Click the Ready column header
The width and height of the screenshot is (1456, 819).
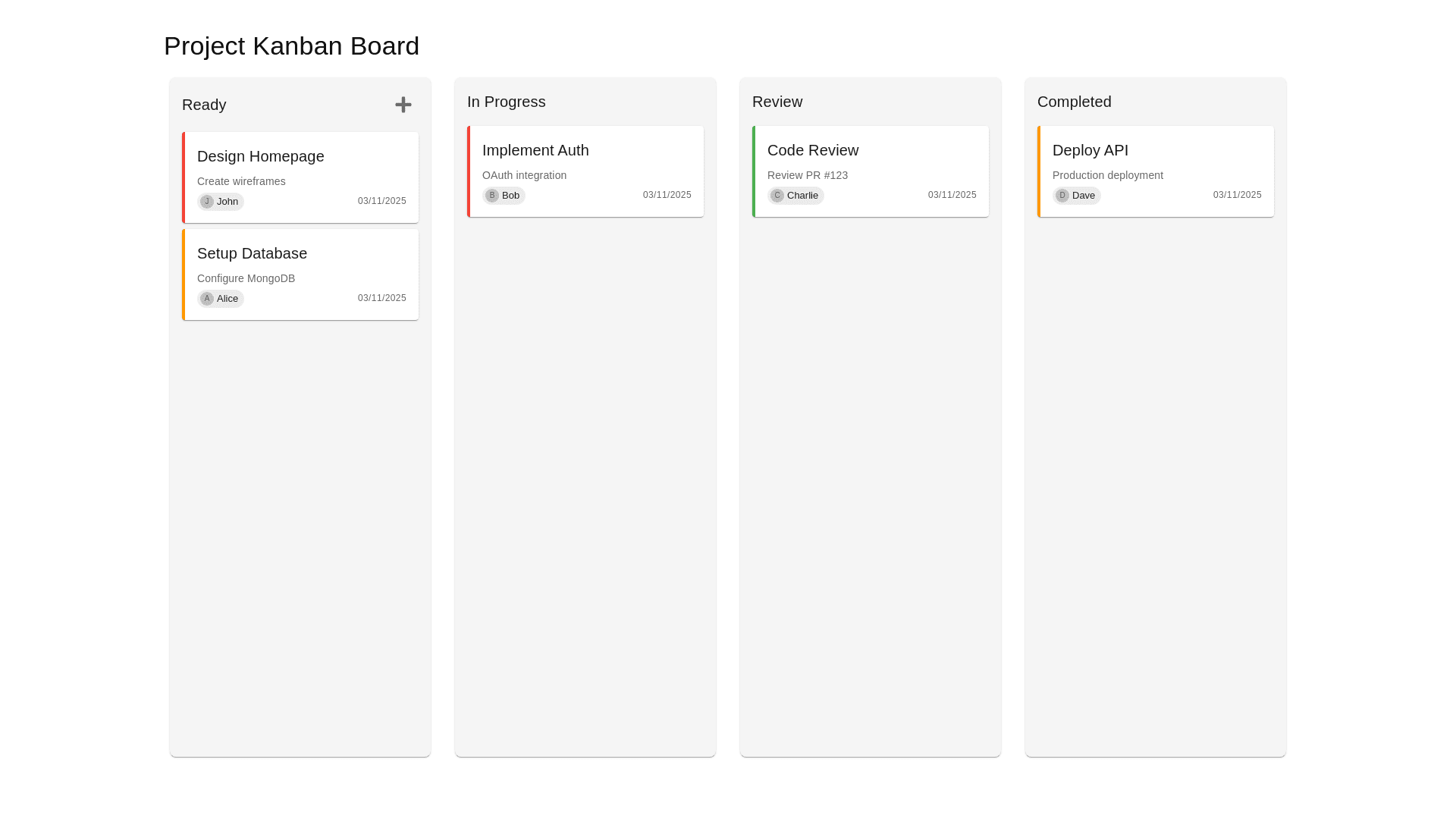pos(204,105)
